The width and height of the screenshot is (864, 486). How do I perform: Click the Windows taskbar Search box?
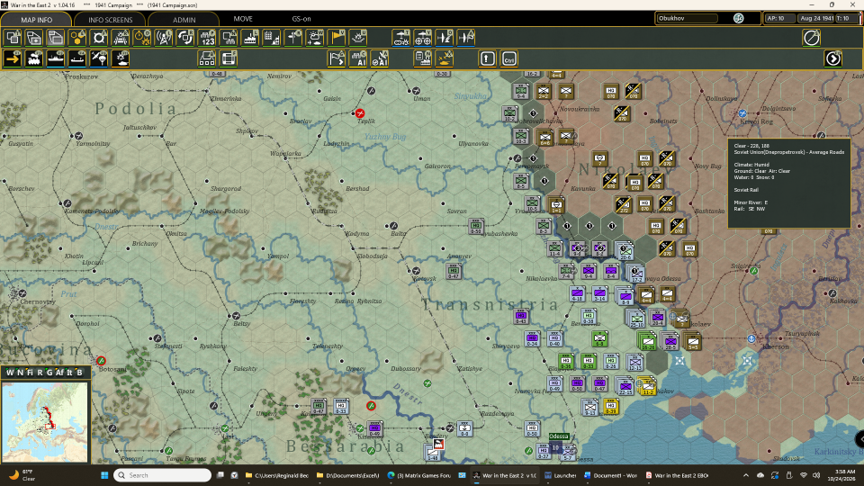163,475
